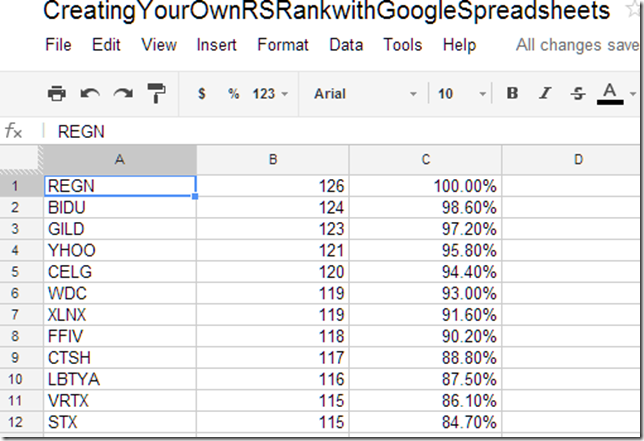Select cell containing YHOO
This screenshot has width=644, height=441.
(x=120, y=250)
